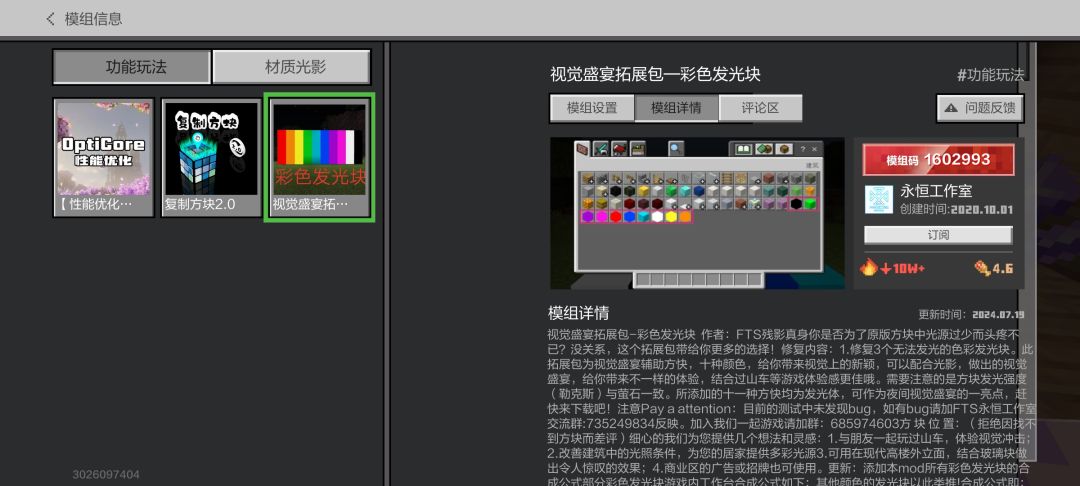Viewport: 1080px width, 486px height.
Task: Click the recipe book icon in preview
Action: coord(743,149)
